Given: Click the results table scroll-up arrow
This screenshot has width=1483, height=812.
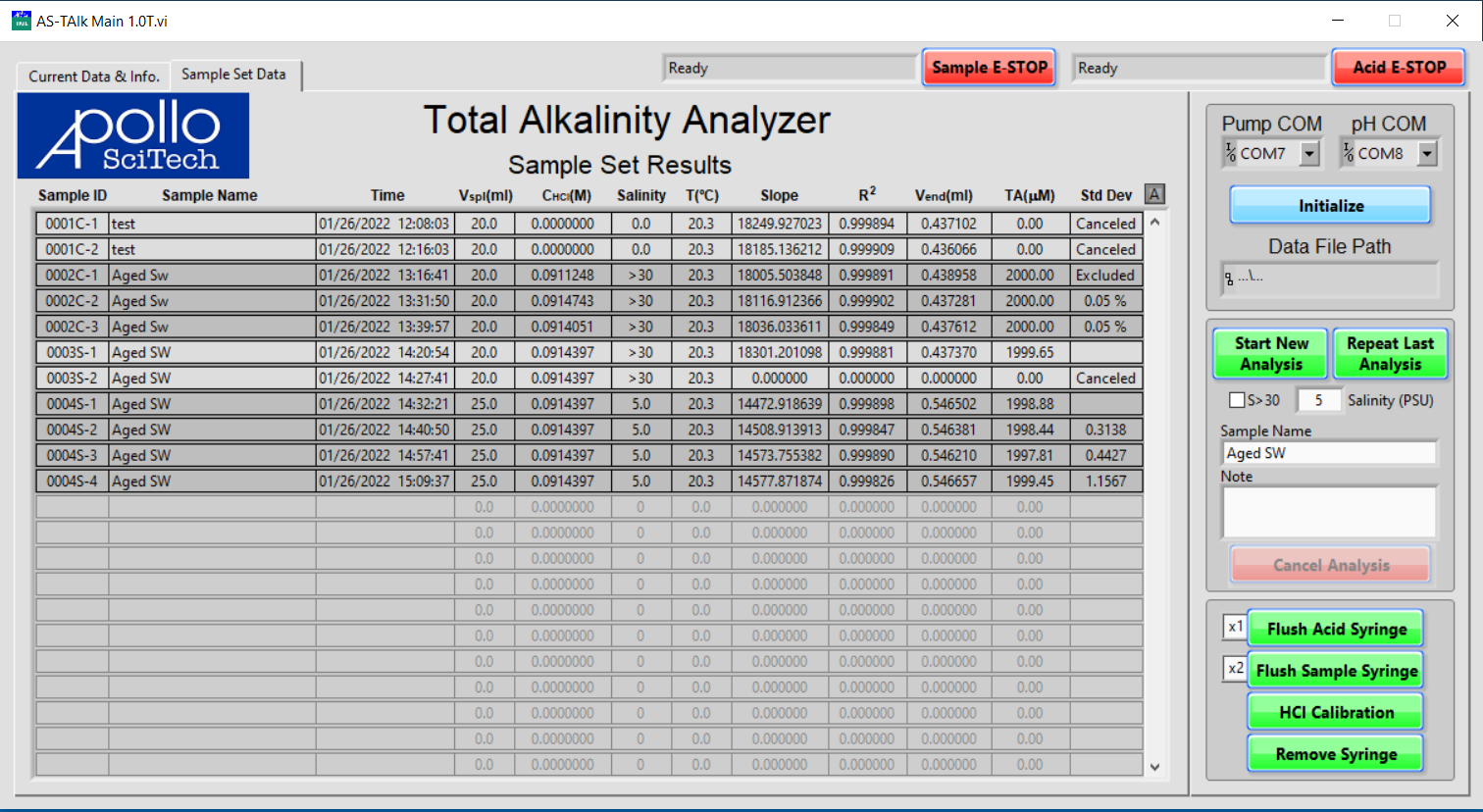Looking at the screenshot, I should 1154,223.
